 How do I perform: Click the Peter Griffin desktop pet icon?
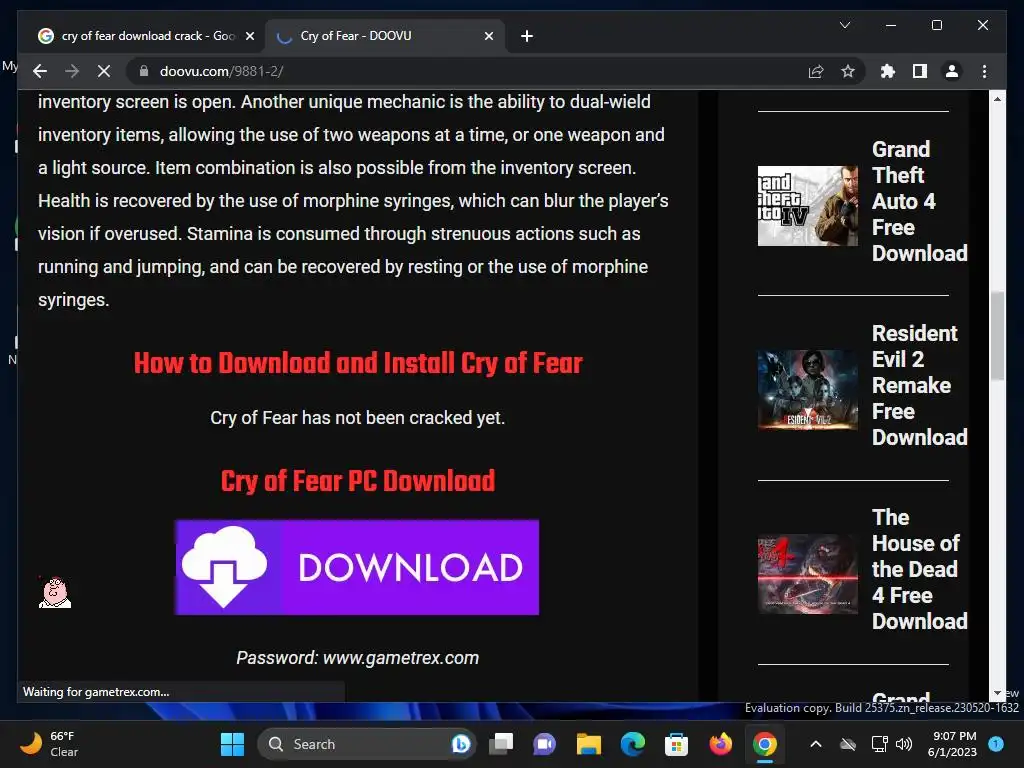click(x=55, y=592)
